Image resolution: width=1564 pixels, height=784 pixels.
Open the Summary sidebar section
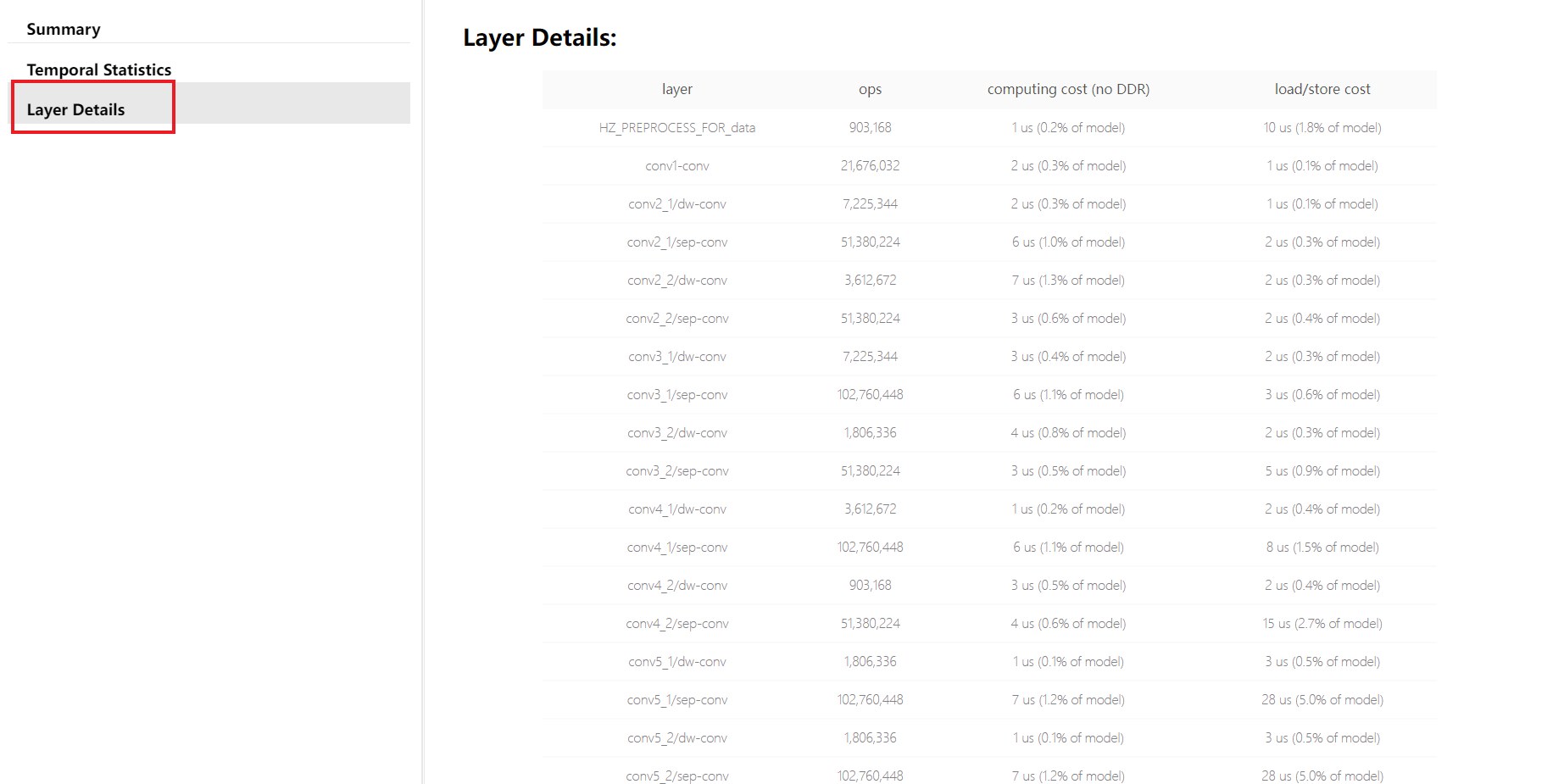64,30
